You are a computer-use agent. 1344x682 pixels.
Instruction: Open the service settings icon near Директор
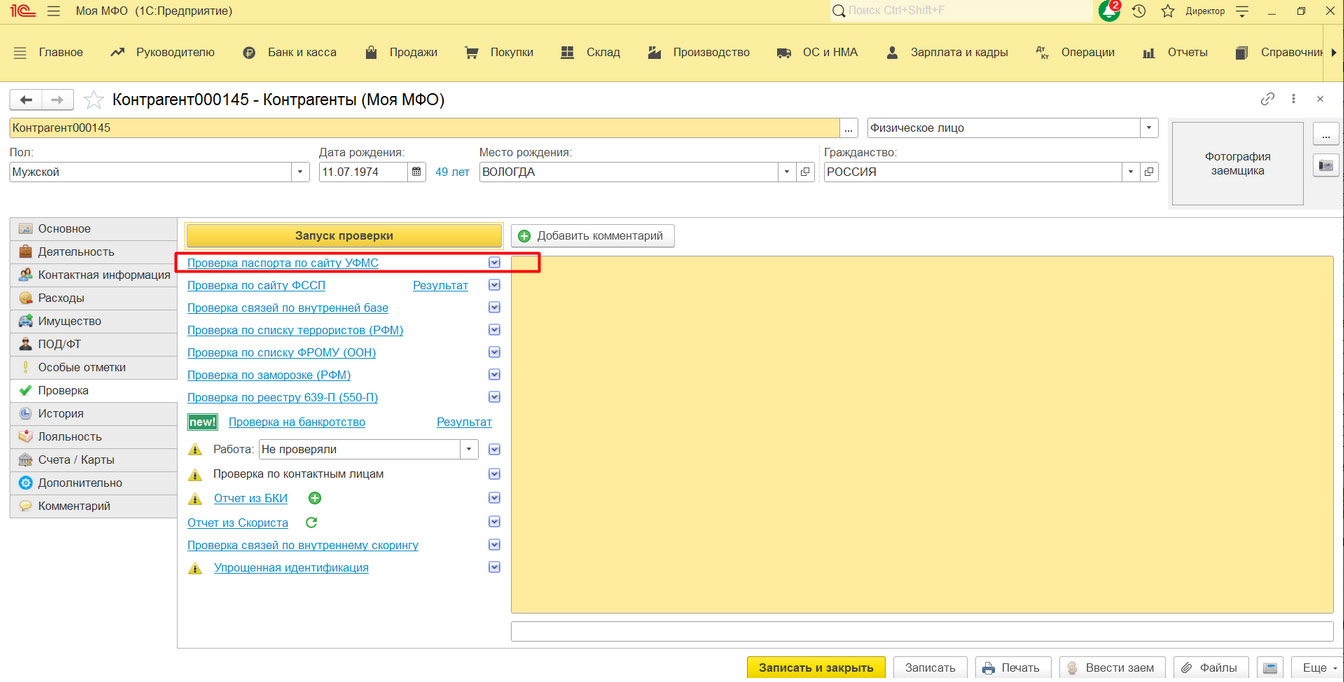point(1243,11)
